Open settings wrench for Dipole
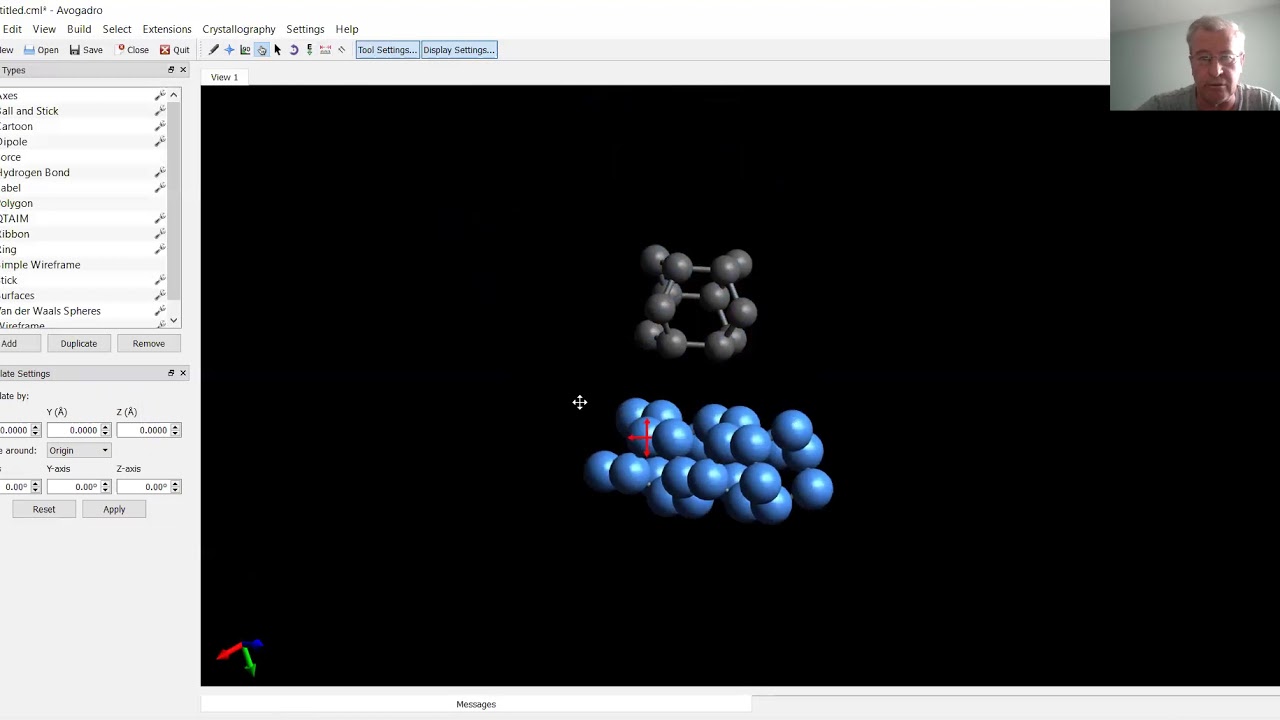The width and height of the screenshot is (1280, 720). (x=159, y=142)
